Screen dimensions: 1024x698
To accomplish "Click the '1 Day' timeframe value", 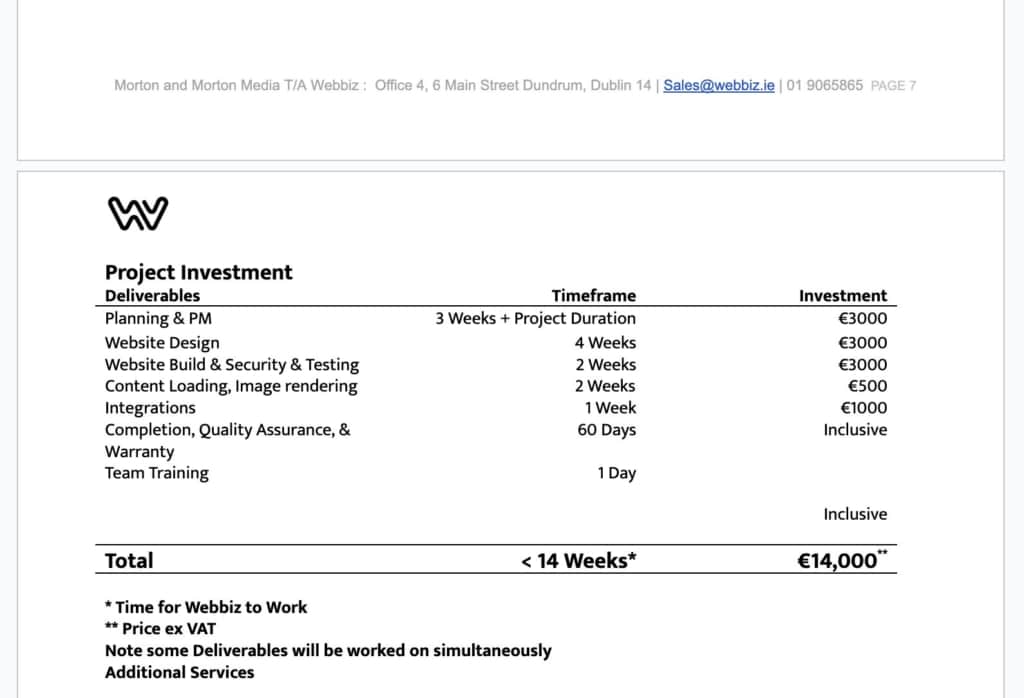I will pos(616,473).
